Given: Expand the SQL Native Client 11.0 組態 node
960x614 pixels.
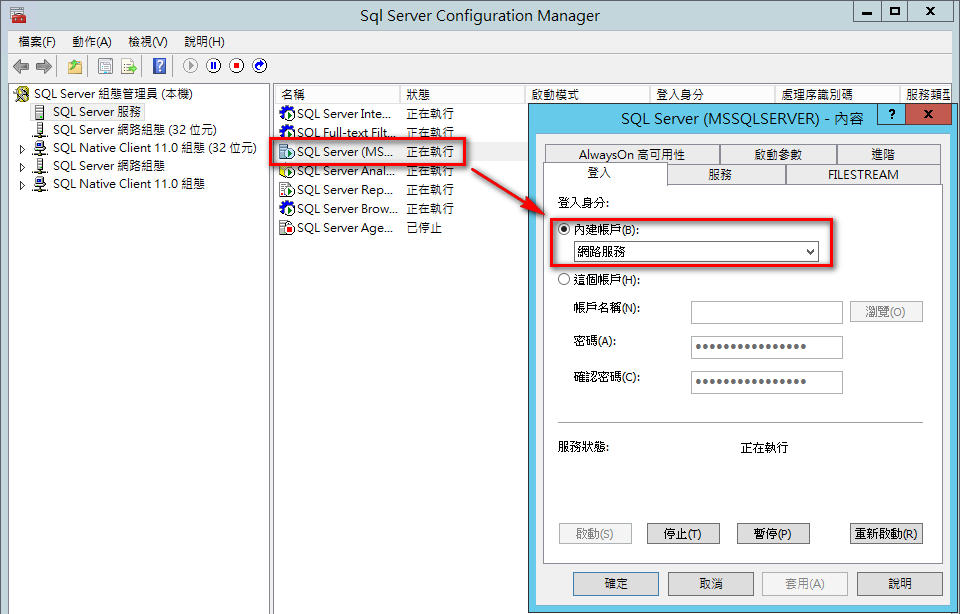Looking at the screenshot, I should 23,184.
